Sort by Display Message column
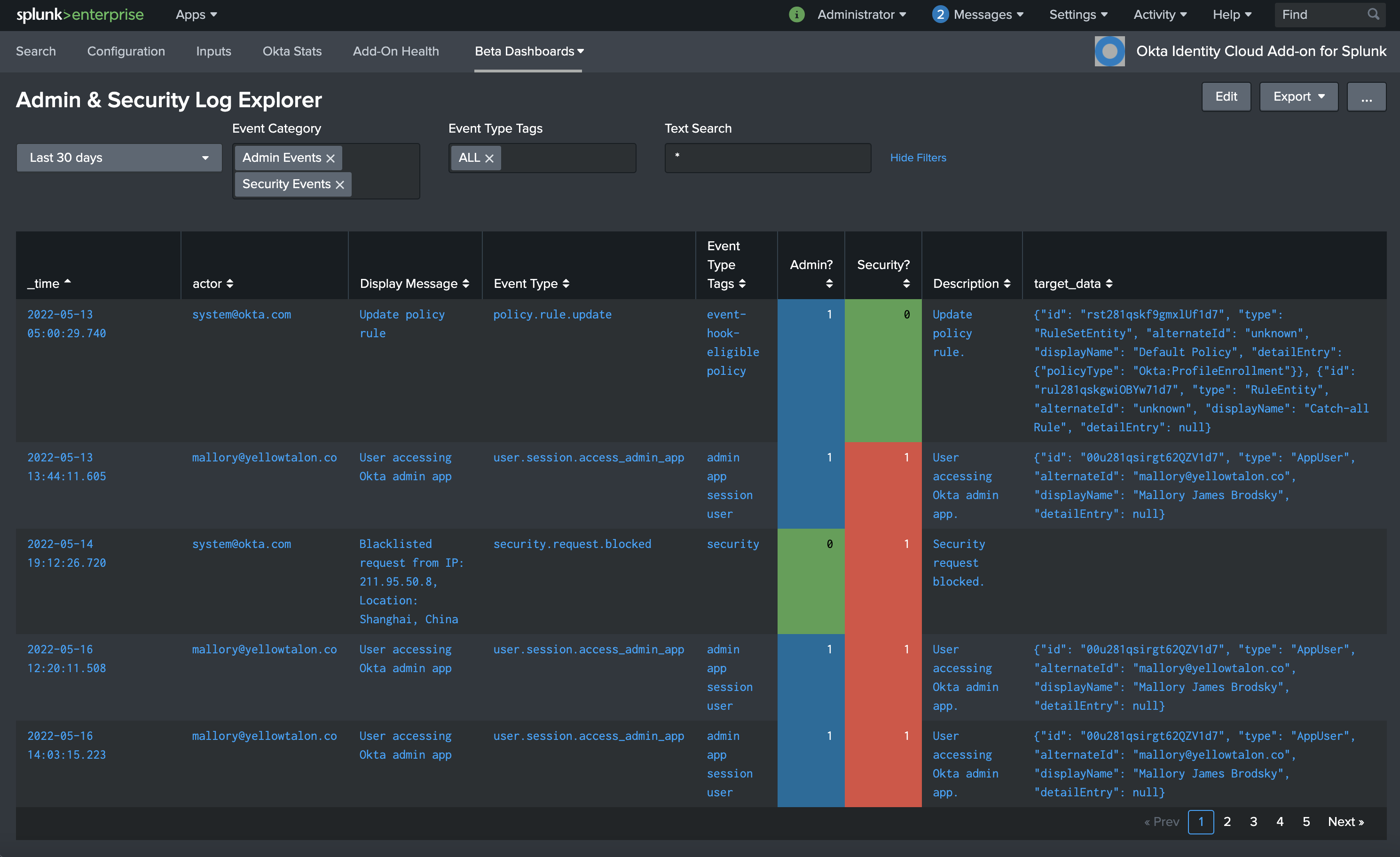The height and width of the screenshot is (857, 1400). pos(415,283)
